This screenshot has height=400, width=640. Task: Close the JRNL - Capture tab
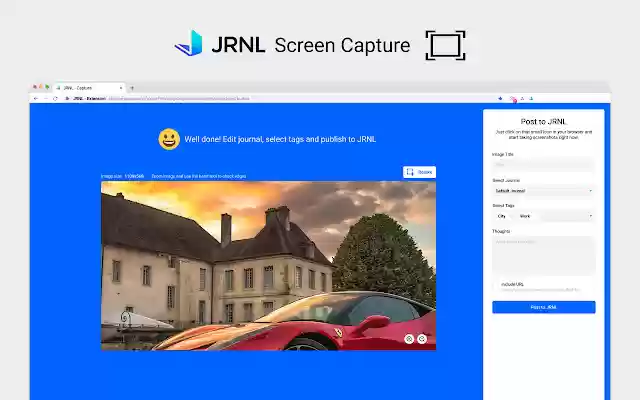[121, 88]
